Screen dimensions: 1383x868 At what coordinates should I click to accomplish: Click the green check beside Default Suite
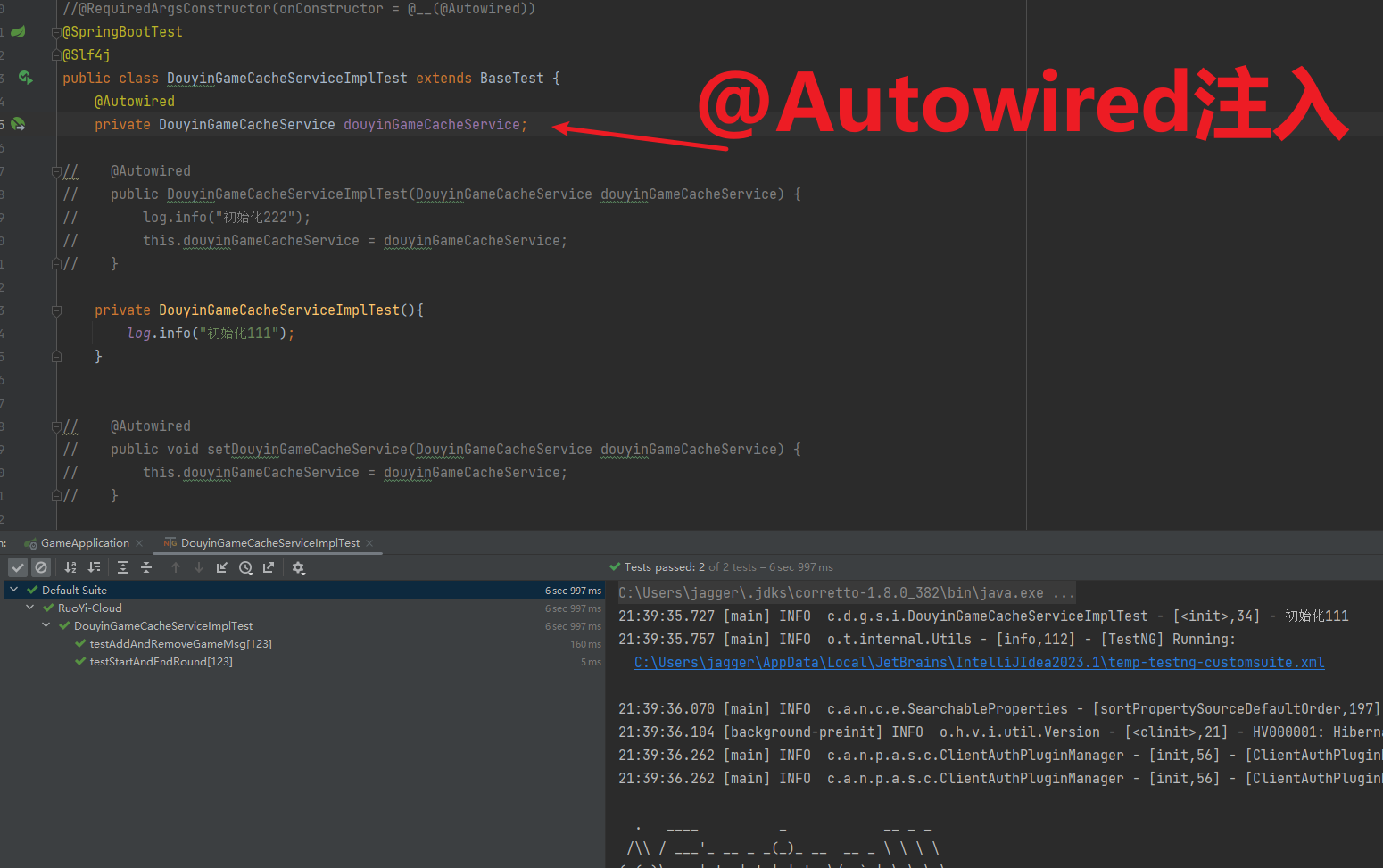[x=32, y=590]
